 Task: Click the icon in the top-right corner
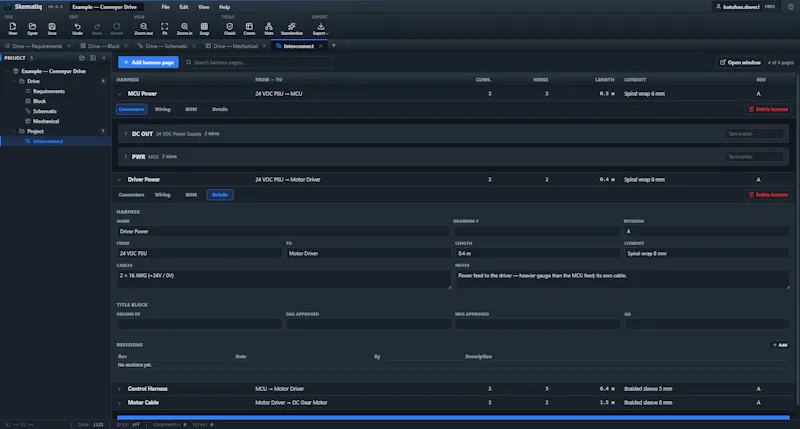(x=791, y=7)
